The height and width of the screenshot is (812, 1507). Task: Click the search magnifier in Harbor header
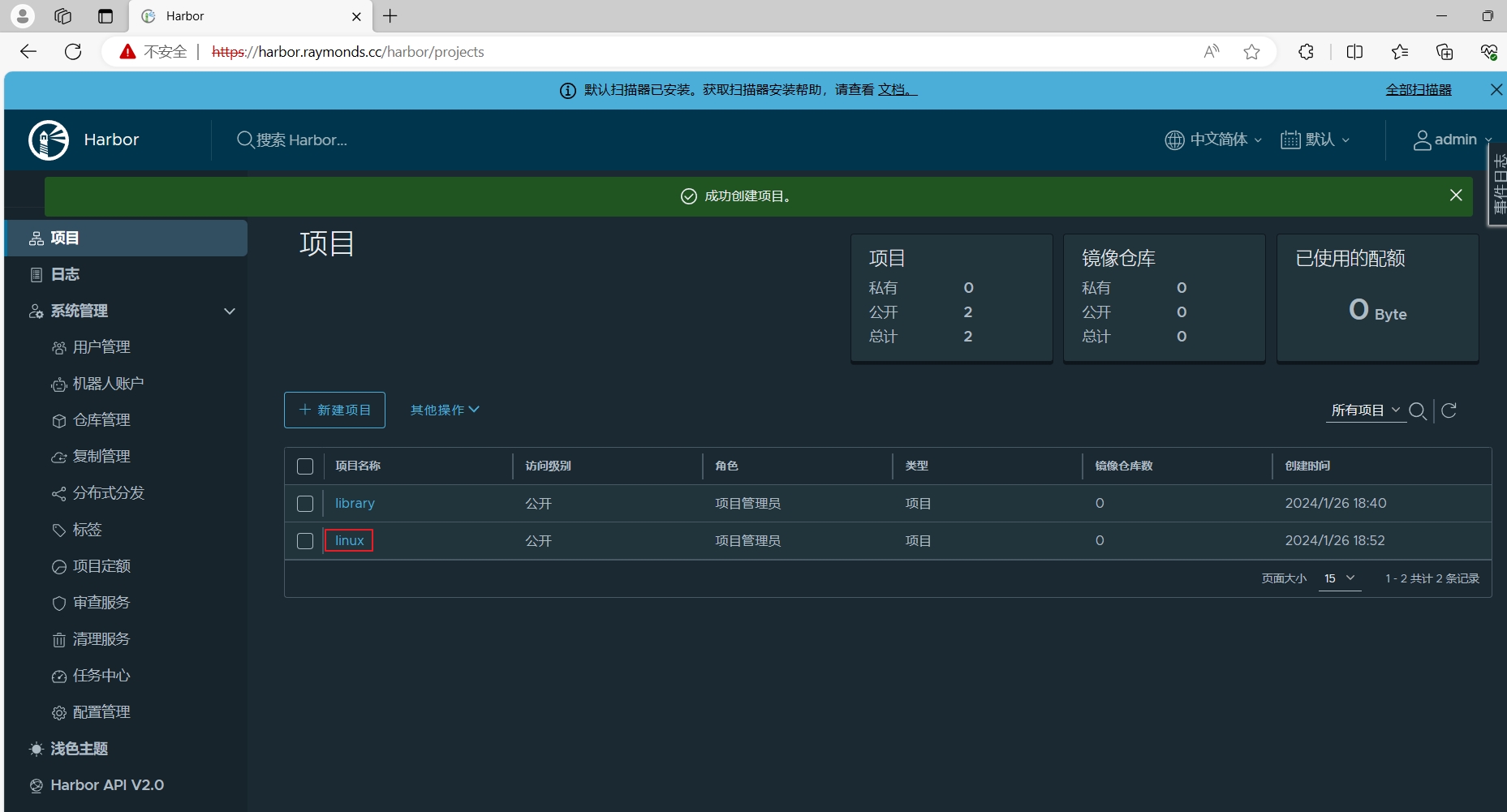tap(245, 140)
